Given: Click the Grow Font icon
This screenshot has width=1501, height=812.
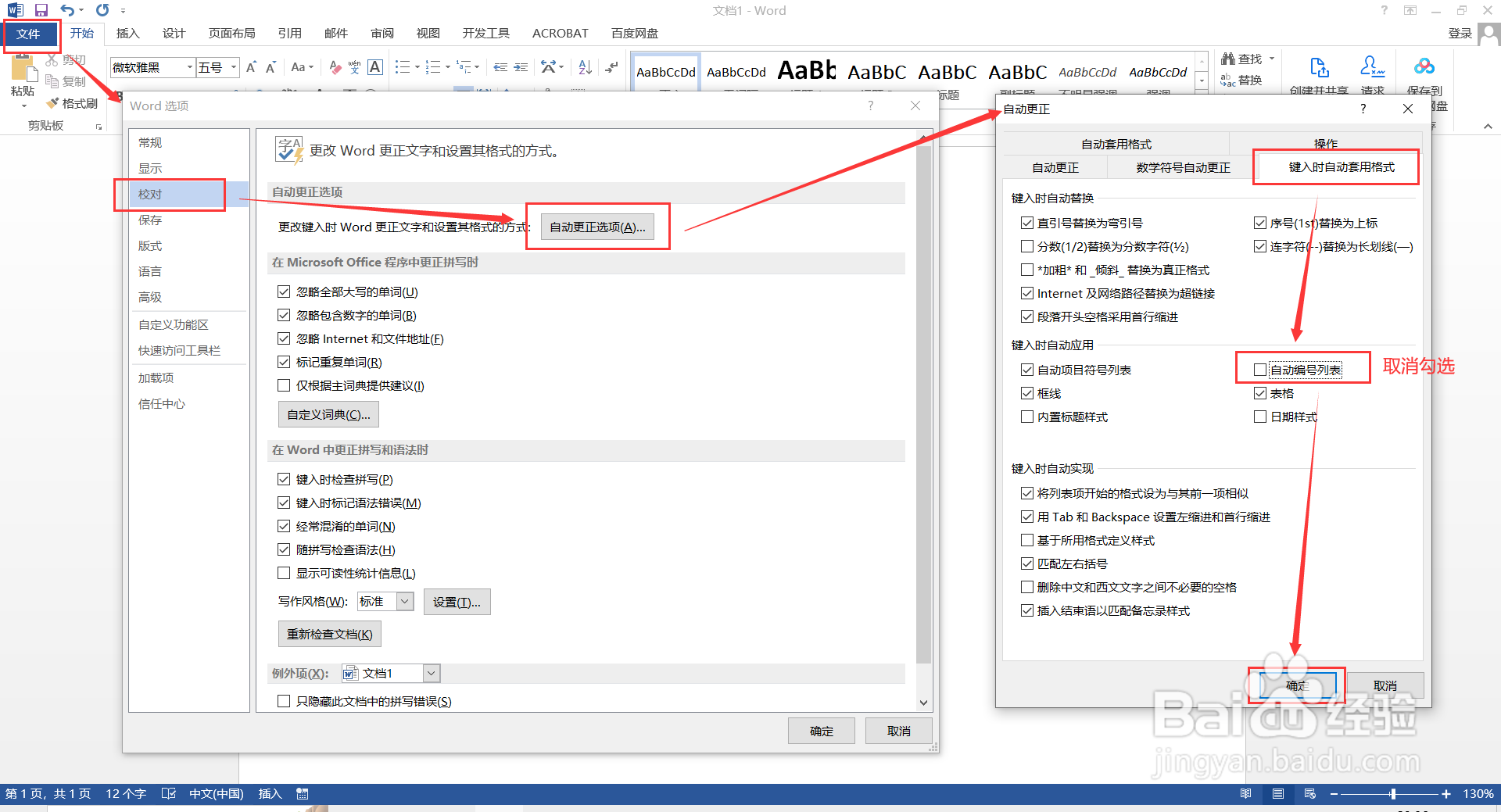Looking at the screenshot, I should tap(251, 67).
